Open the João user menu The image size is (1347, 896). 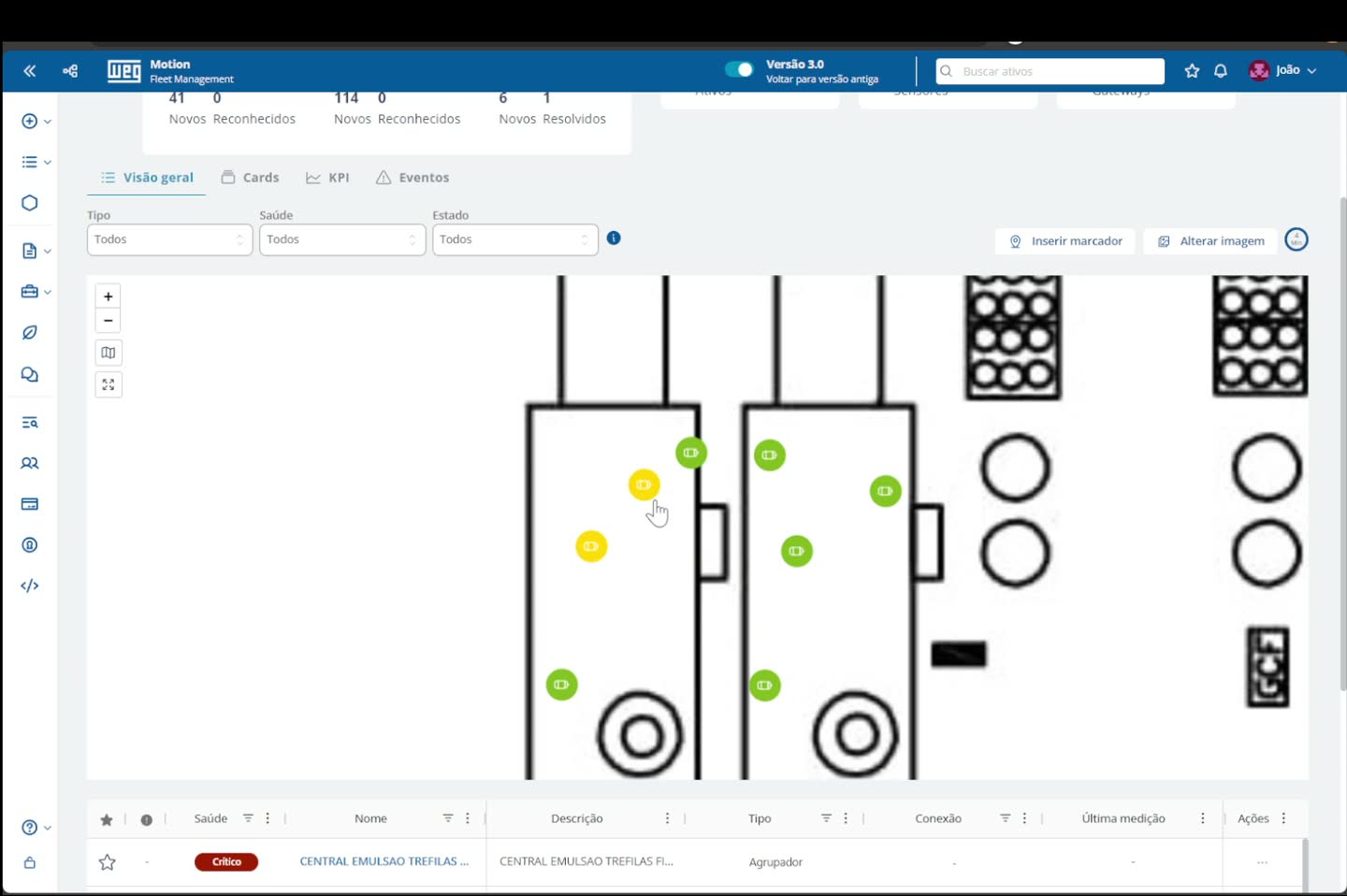1282,70
